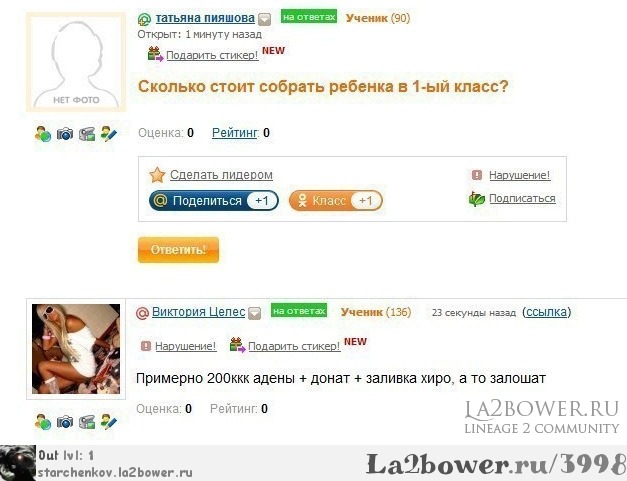Click the Ответить! button
This screenshot has width=627, height=481.
pyautogui.click(x=178, y=250)
